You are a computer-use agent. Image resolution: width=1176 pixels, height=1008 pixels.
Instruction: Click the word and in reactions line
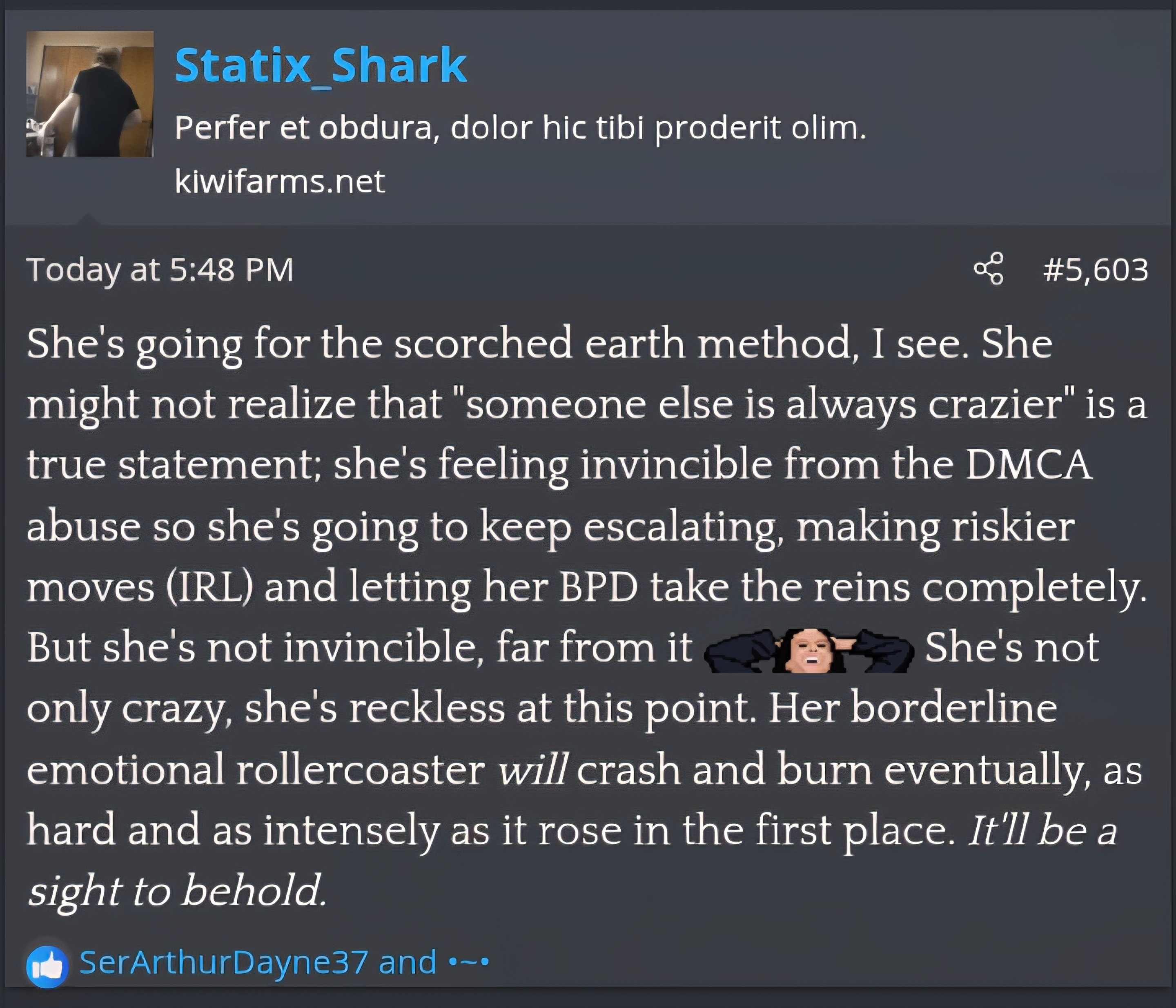click(408, 963)
